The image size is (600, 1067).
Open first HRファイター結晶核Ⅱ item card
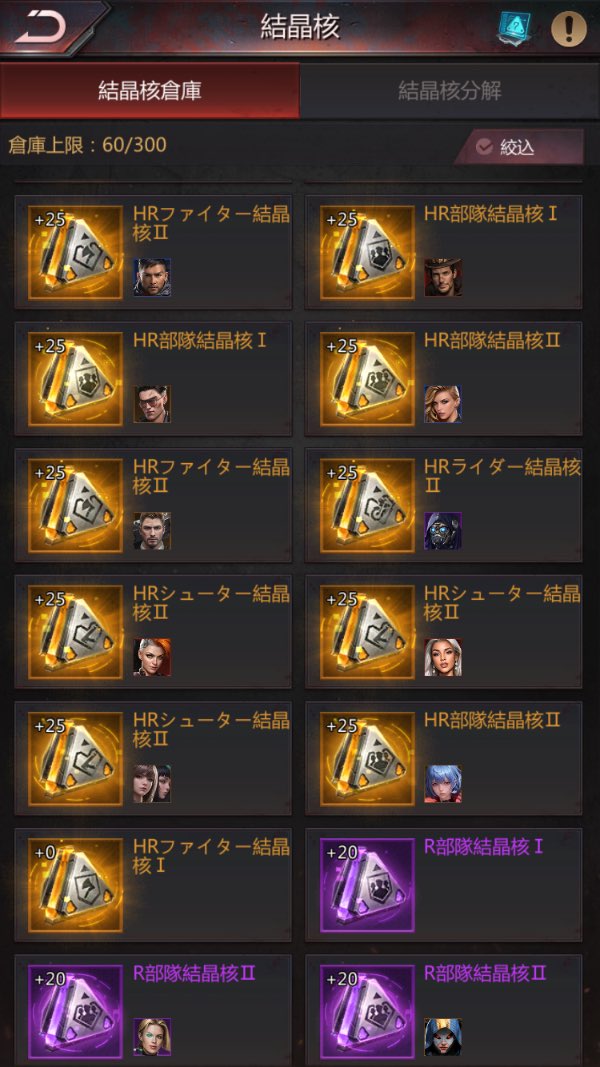153,252
